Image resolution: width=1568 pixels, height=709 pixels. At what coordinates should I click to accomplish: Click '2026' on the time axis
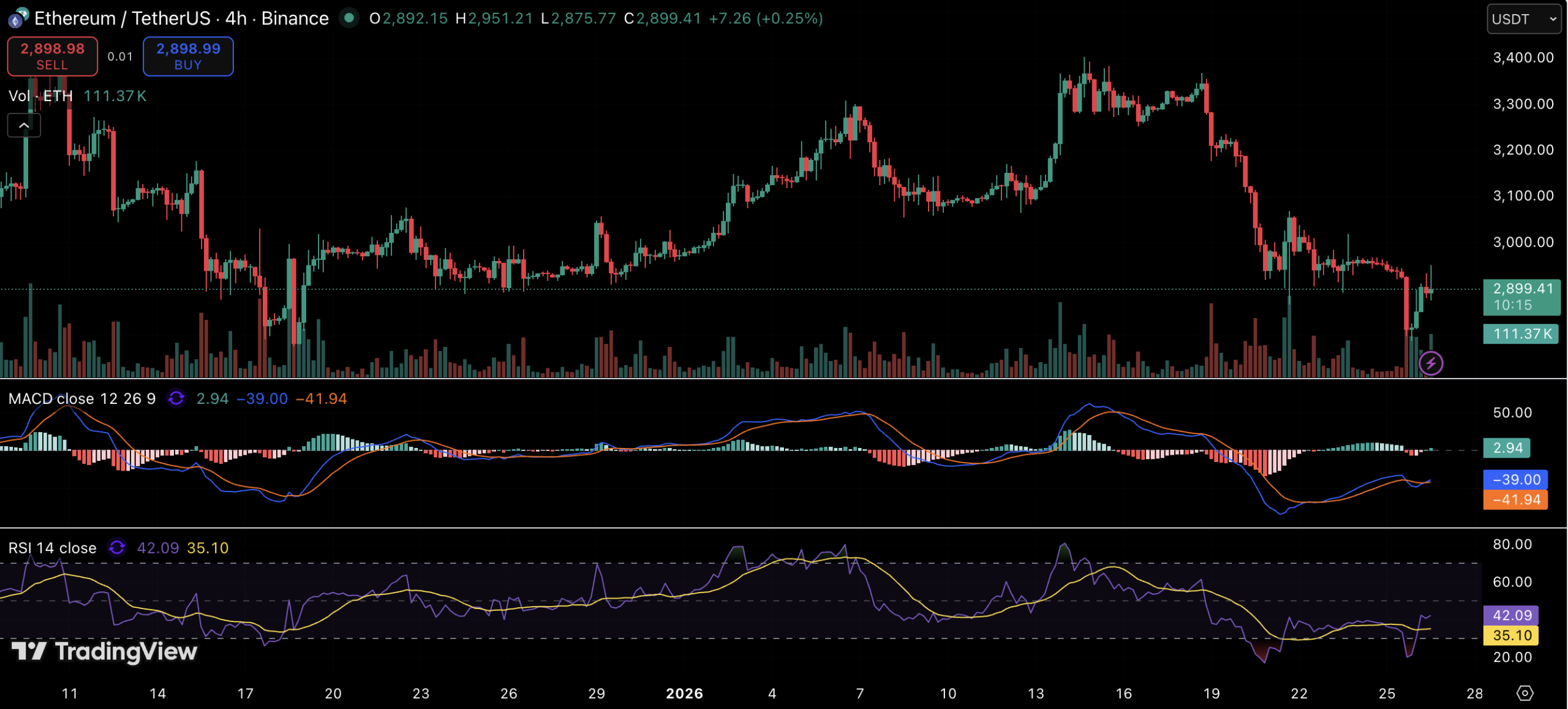685,694
